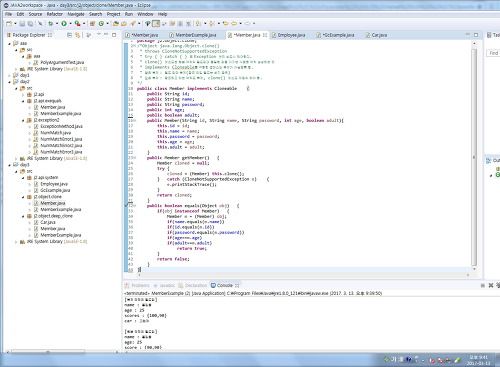This screenshot has height=367, width=500.
Task: Minimize the editor area
Action: tap(468, 35)
